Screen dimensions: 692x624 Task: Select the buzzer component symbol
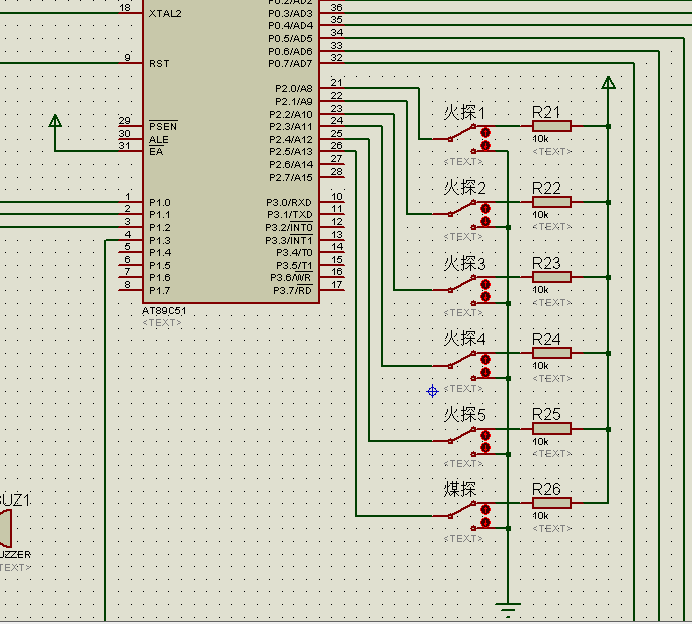(5, 528)
